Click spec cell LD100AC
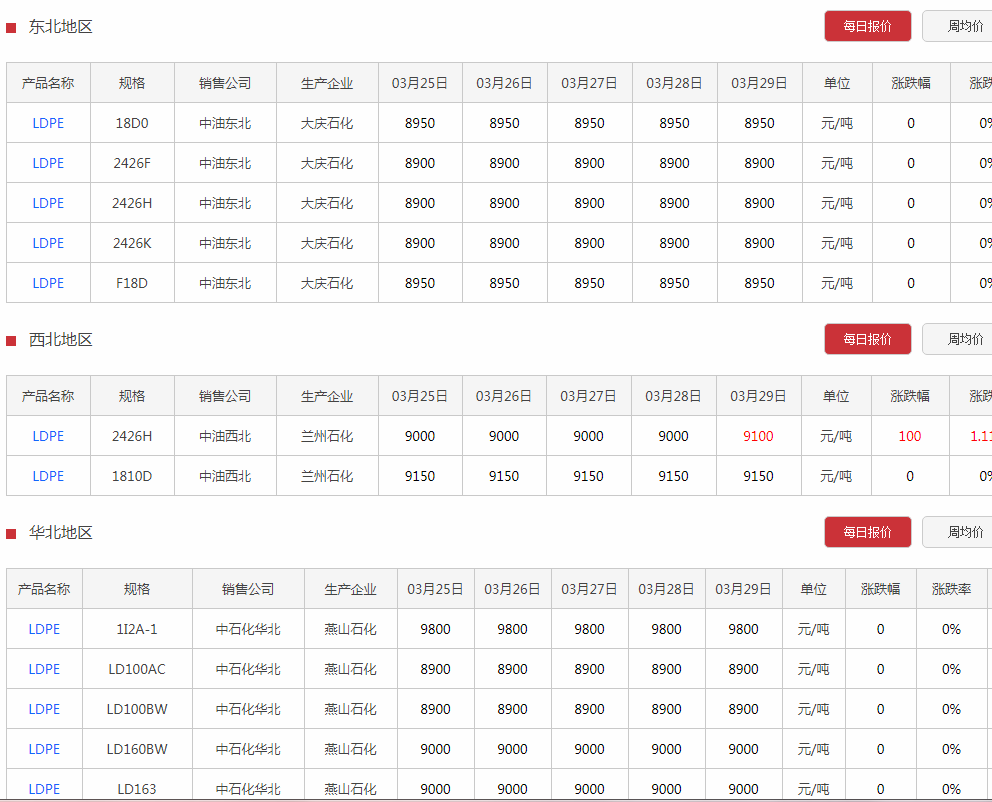The height and width of the screenshot is (802, 992). (137, 669)
